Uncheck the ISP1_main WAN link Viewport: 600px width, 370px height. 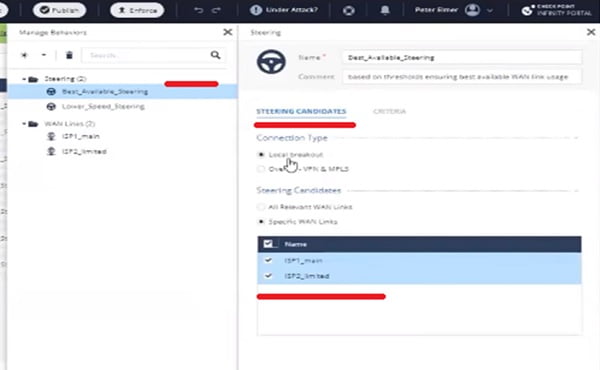click(268, 260)
